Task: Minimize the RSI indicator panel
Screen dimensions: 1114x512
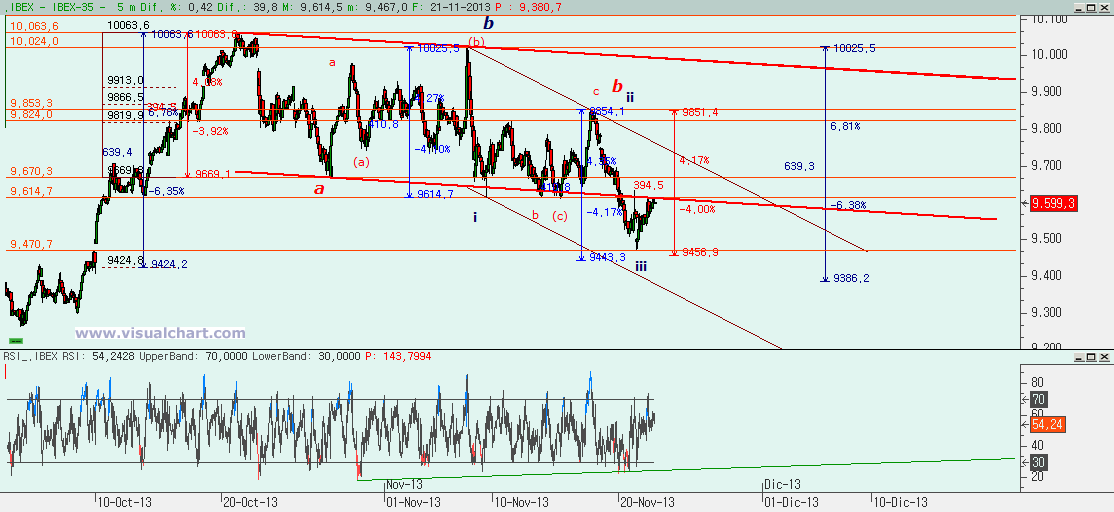Action: pos(1080,356)
